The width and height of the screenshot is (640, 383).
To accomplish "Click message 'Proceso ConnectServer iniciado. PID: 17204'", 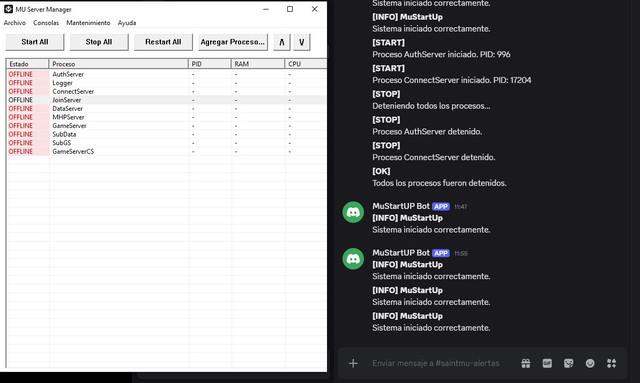I will (452, 80).
